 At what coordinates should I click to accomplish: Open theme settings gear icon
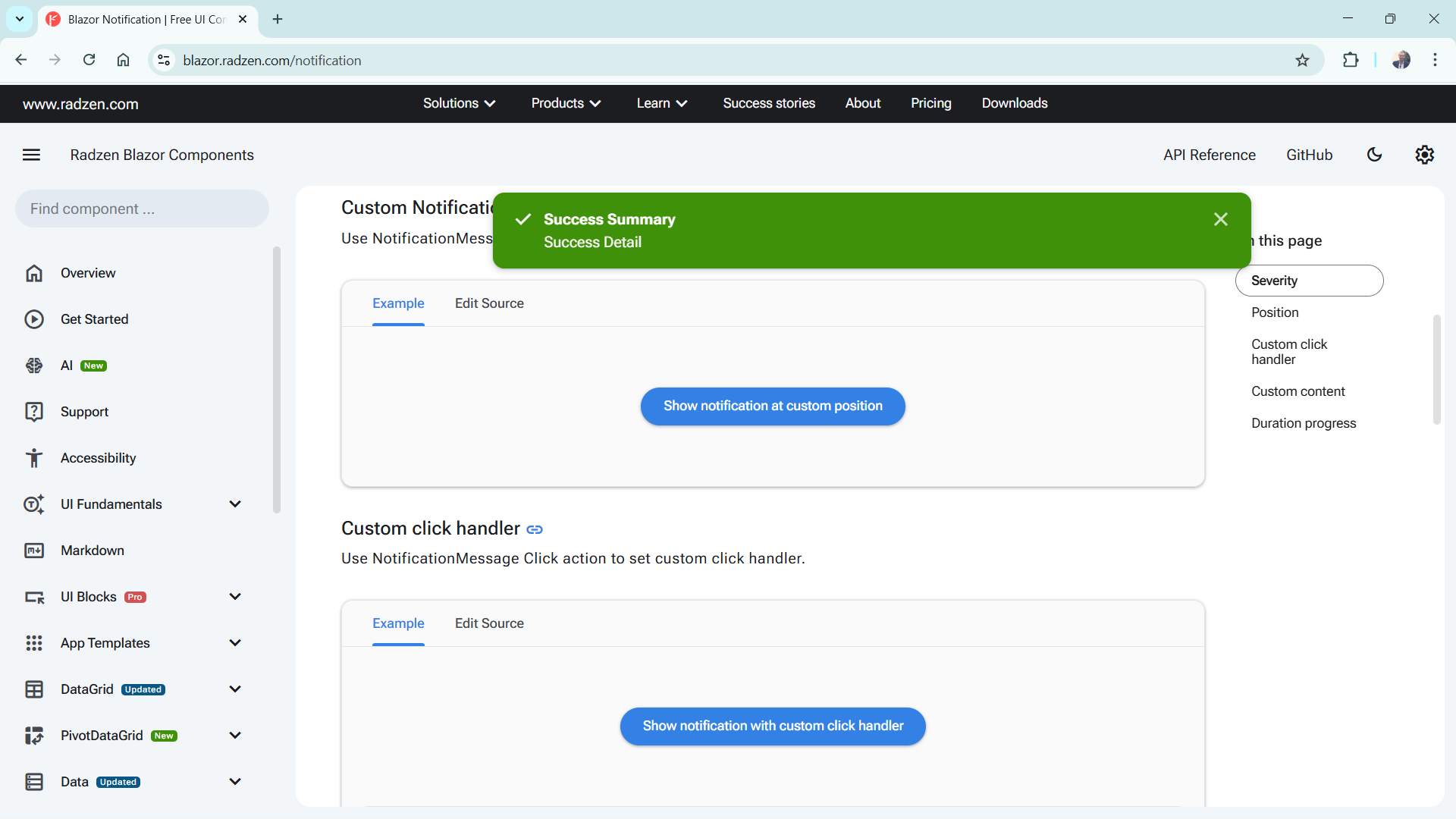tap(1424, 155)
